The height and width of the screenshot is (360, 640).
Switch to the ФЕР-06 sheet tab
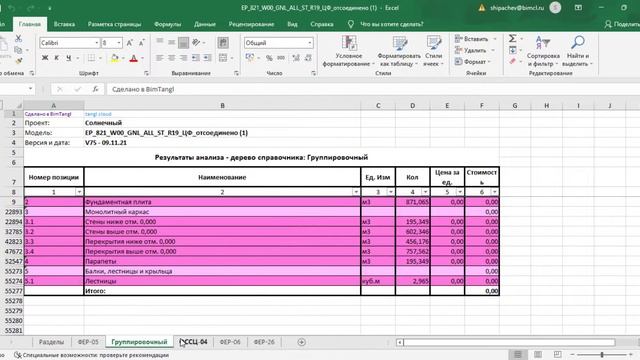pyautogui.click(x=230, y=342)
